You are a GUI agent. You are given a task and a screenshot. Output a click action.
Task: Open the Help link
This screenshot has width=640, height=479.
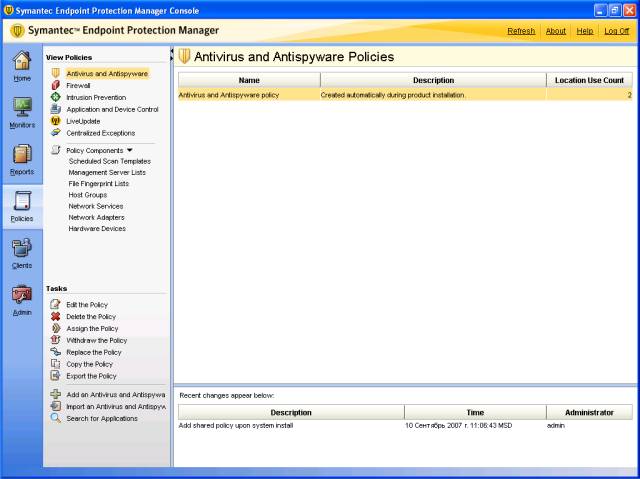(x=584, y=31)
